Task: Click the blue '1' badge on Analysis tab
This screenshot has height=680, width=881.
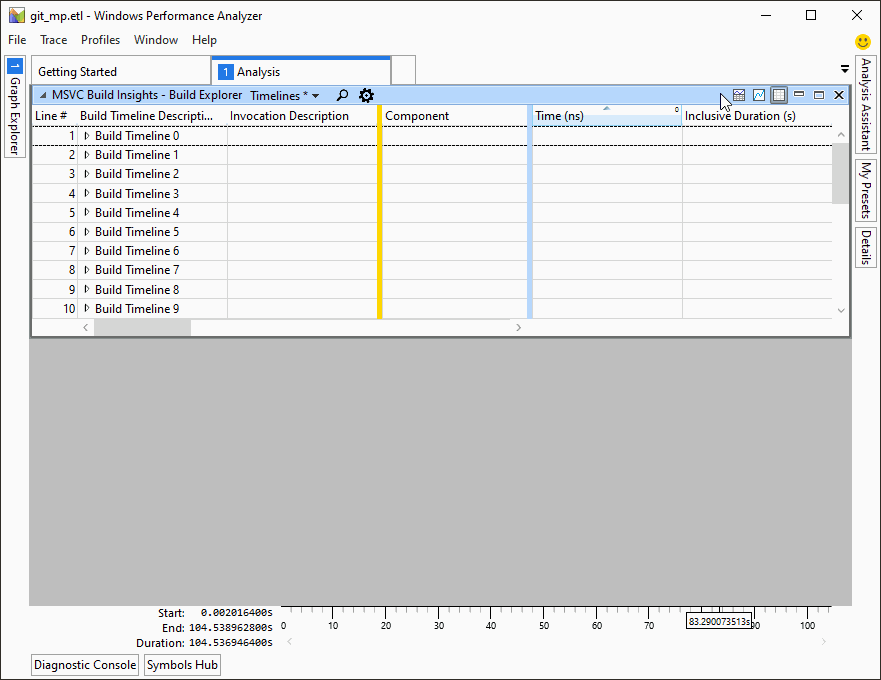Action: pyautogui.click(x=224, y=71)
